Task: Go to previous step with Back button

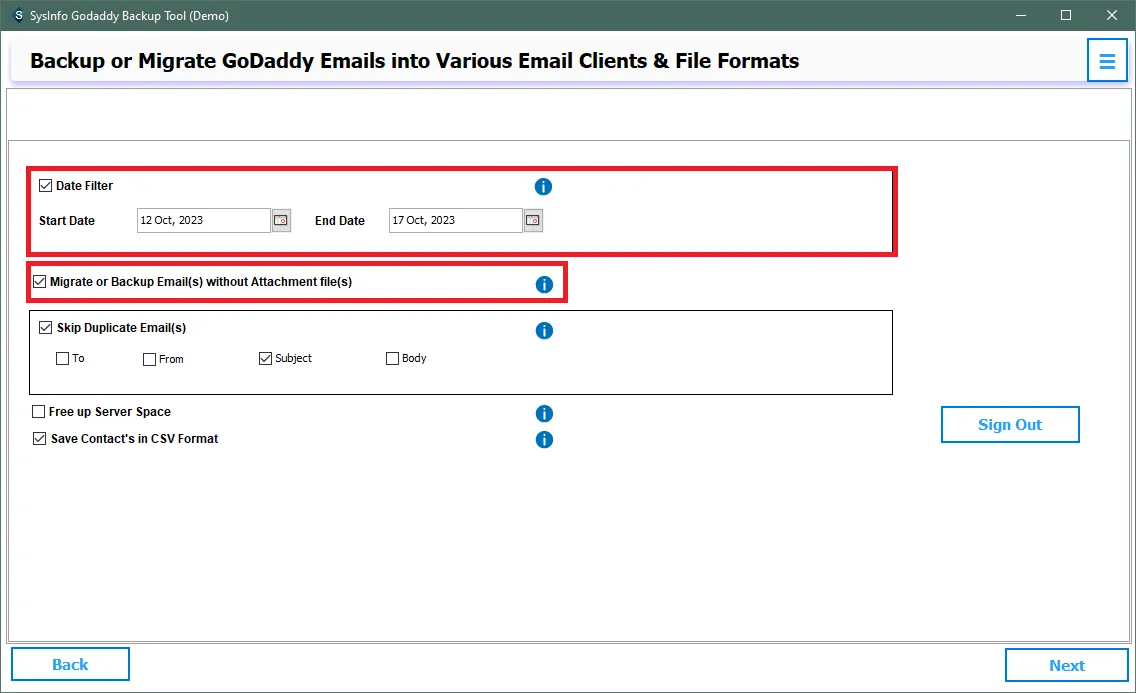Action: (x=70, y=664)
